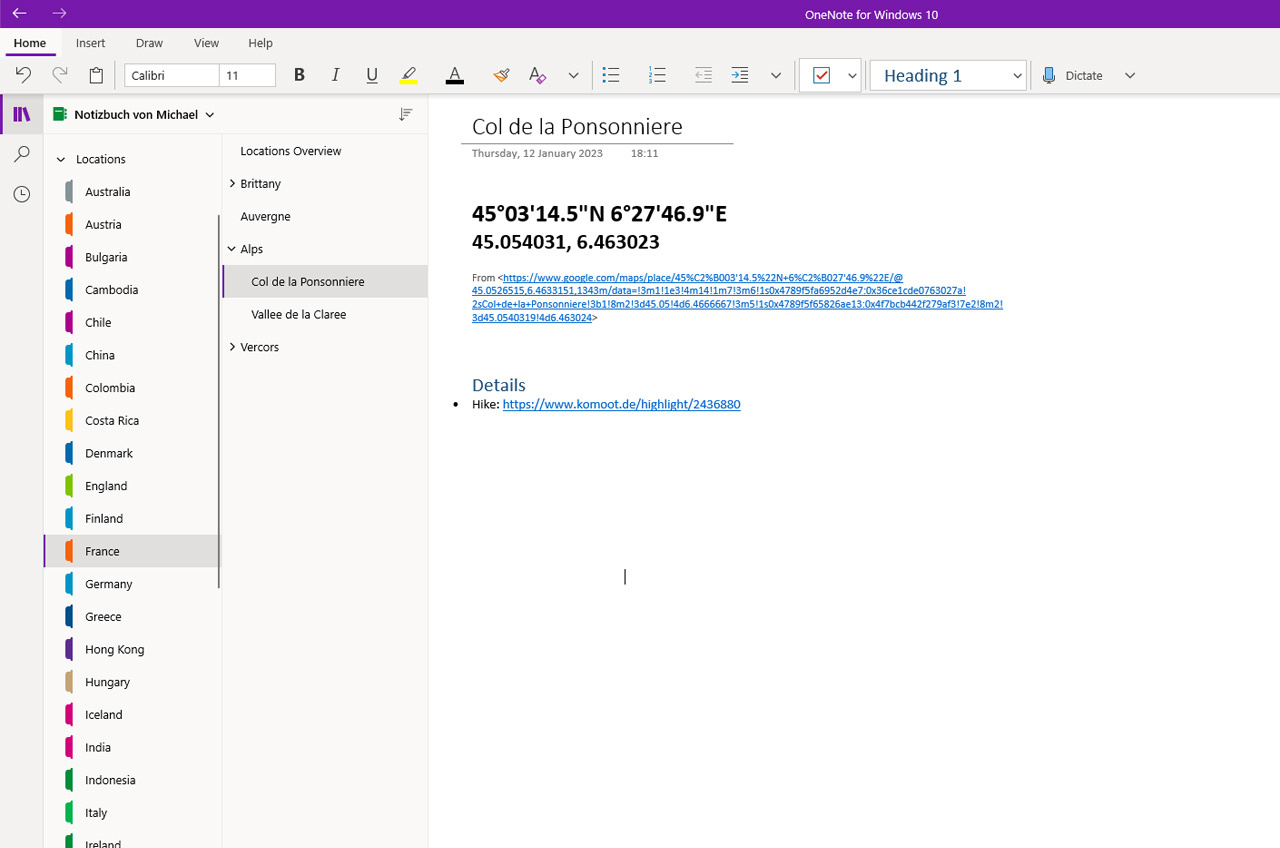Click the Details heading
1280x848 pixels.
498,385
